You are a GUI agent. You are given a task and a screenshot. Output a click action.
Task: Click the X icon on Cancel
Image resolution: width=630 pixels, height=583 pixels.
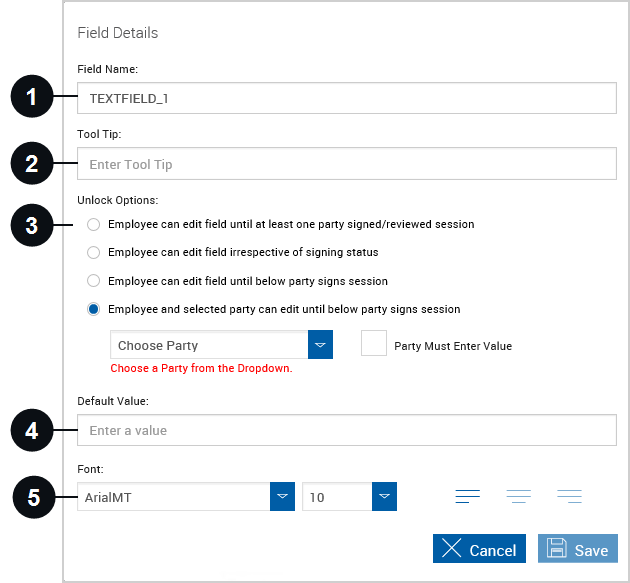tap(452, 548)
